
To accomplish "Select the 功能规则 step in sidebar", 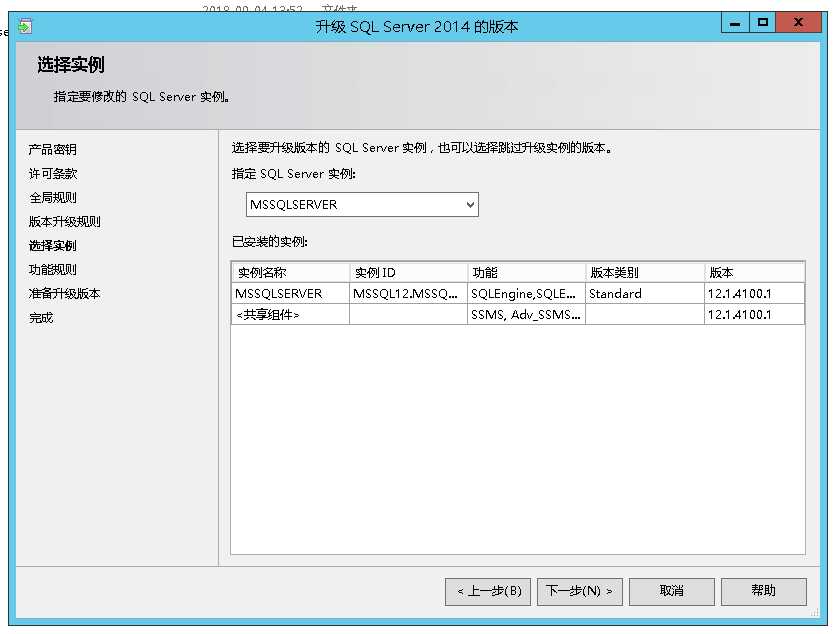I will coord(53,270).
